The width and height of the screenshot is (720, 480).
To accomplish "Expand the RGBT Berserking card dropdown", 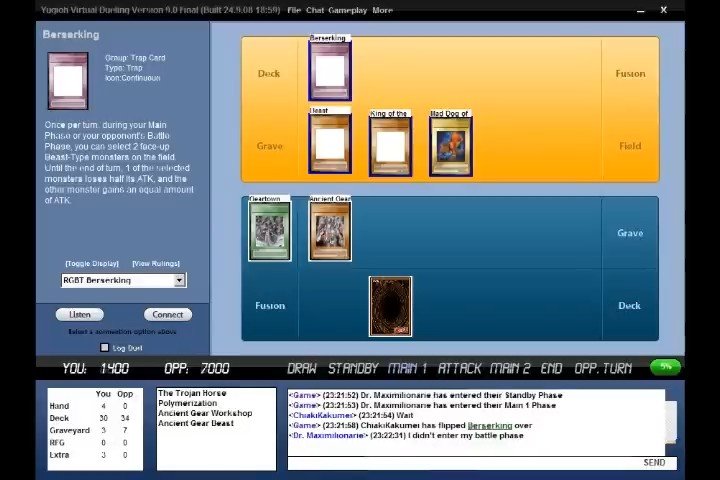I will pyautogui.click(x=180, y=280).
